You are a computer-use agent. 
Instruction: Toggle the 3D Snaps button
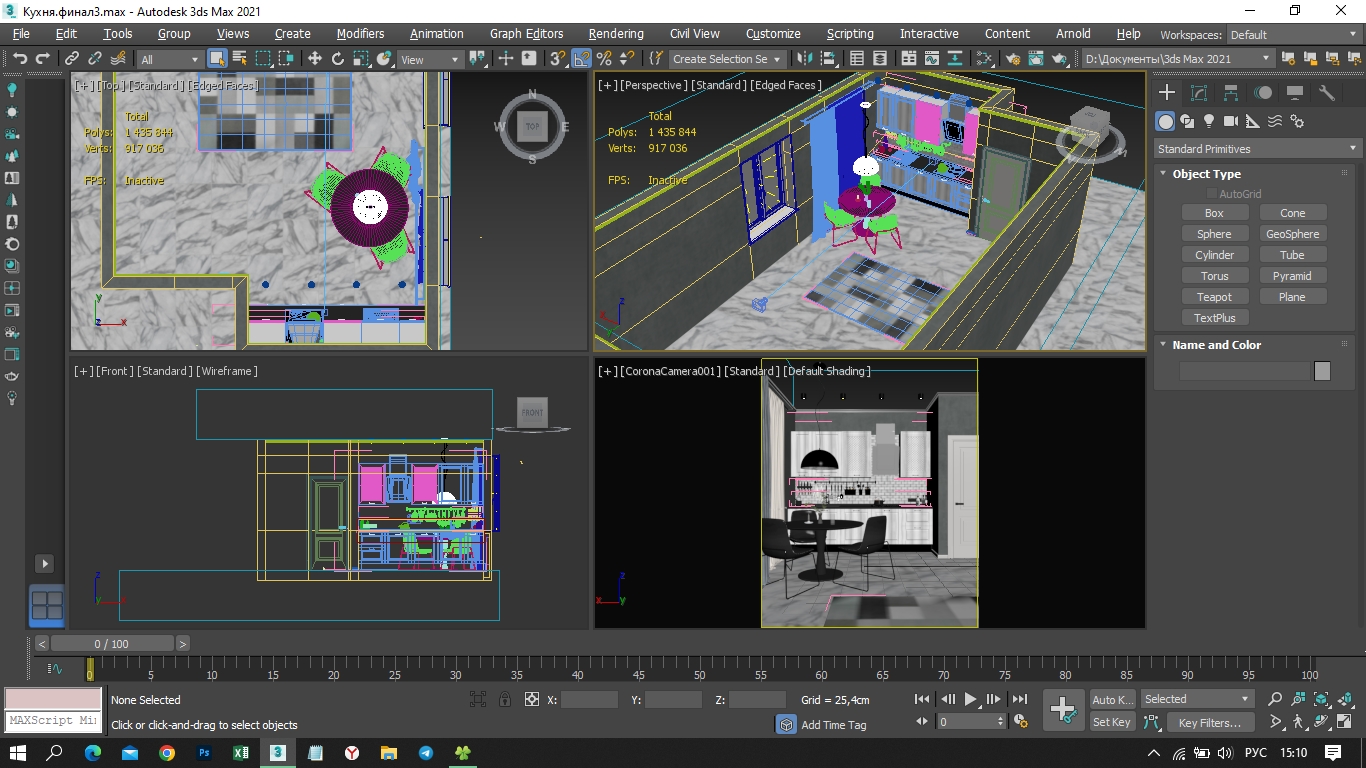[x=558, y=59]
